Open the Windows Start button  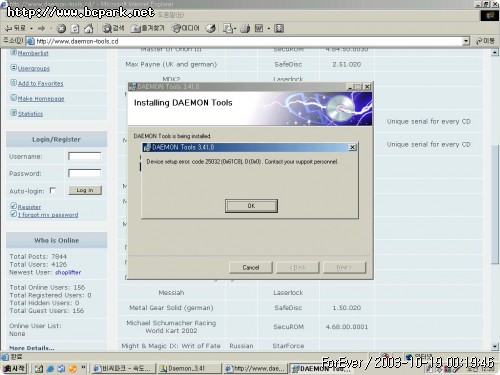click(14, 368)
